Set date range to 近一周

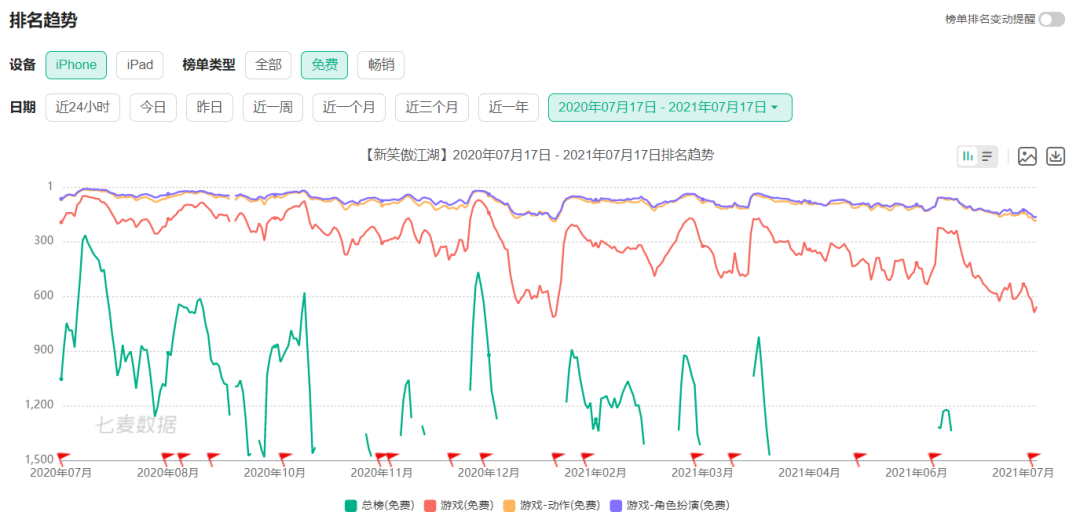point(273,107)
